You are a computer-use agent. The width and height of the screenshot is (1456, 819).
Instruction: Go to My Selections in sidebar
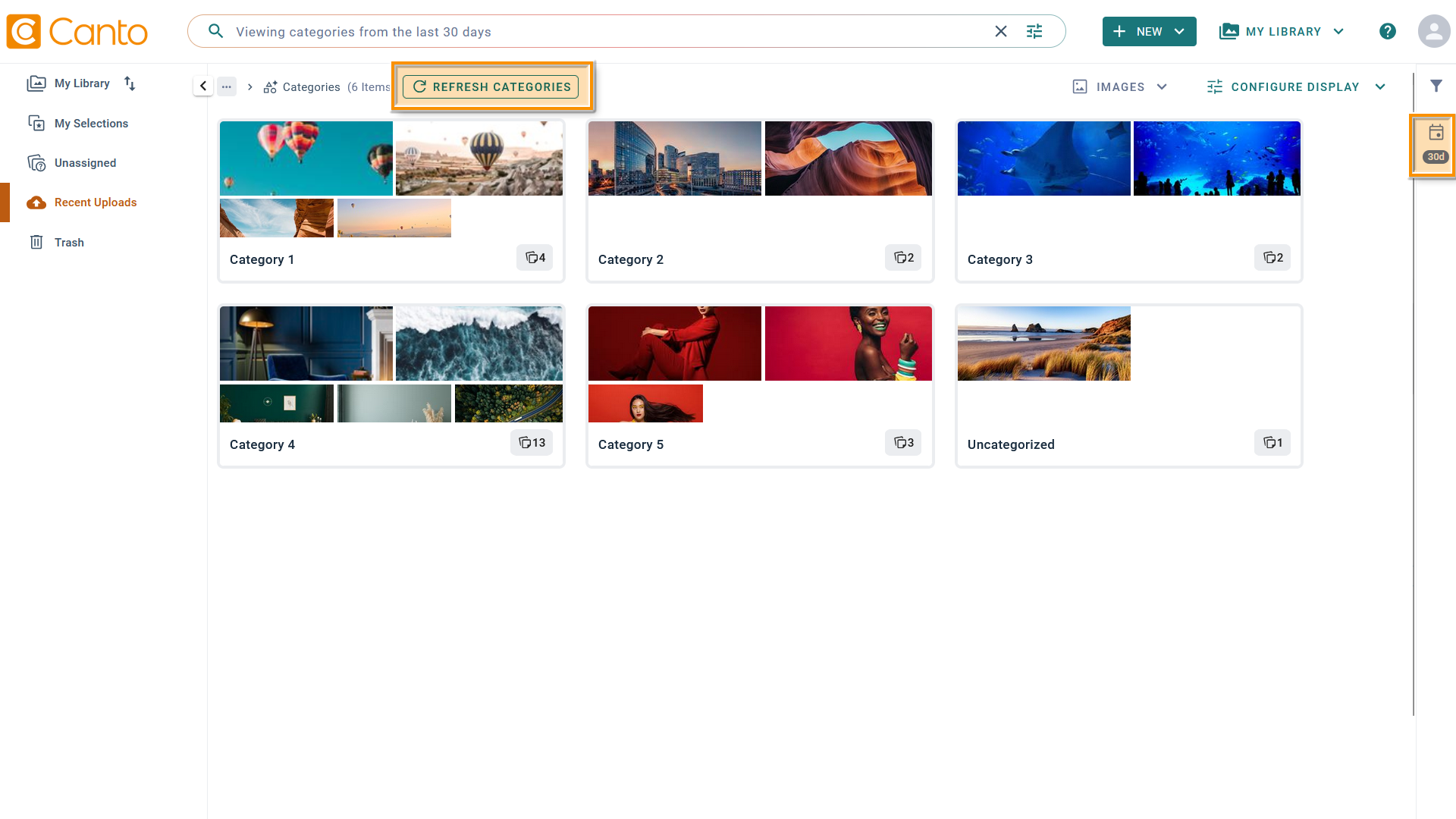pyautogui.click(x=91, y=124)
